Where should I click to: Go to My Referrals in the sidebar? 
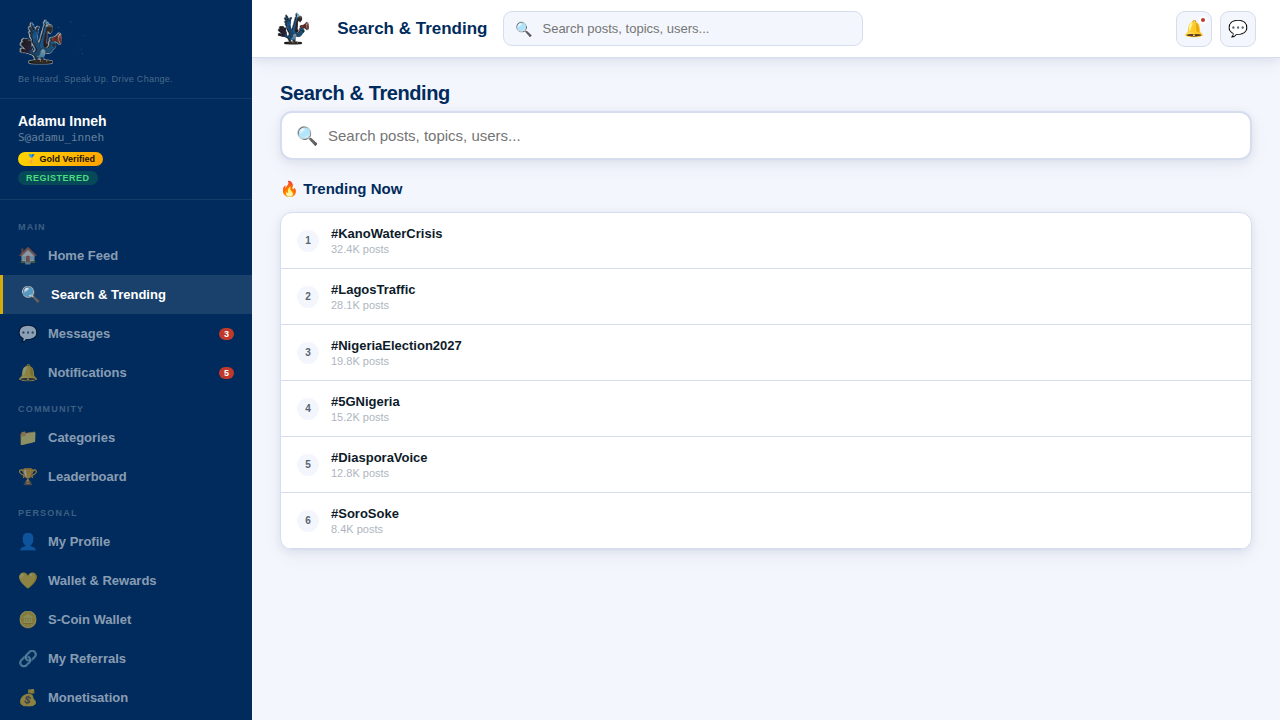point(126,659)
